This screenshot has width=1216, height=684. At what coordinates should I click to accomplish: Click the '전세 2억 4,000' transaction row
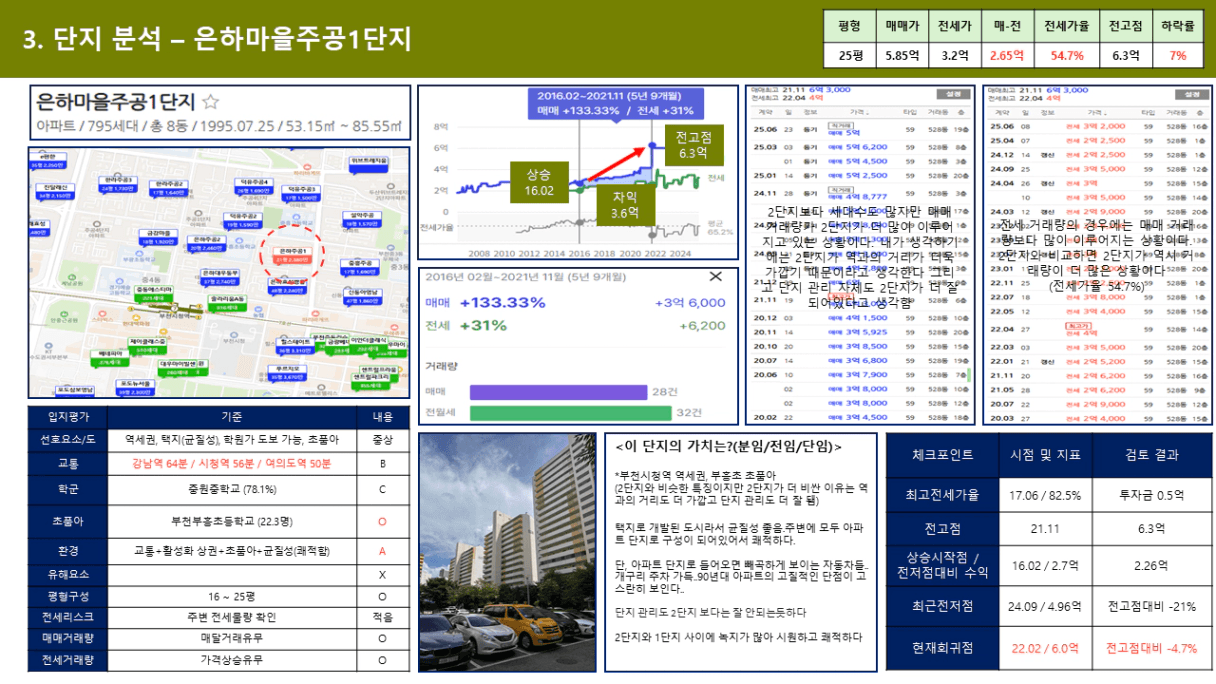tap(1098, 418)
